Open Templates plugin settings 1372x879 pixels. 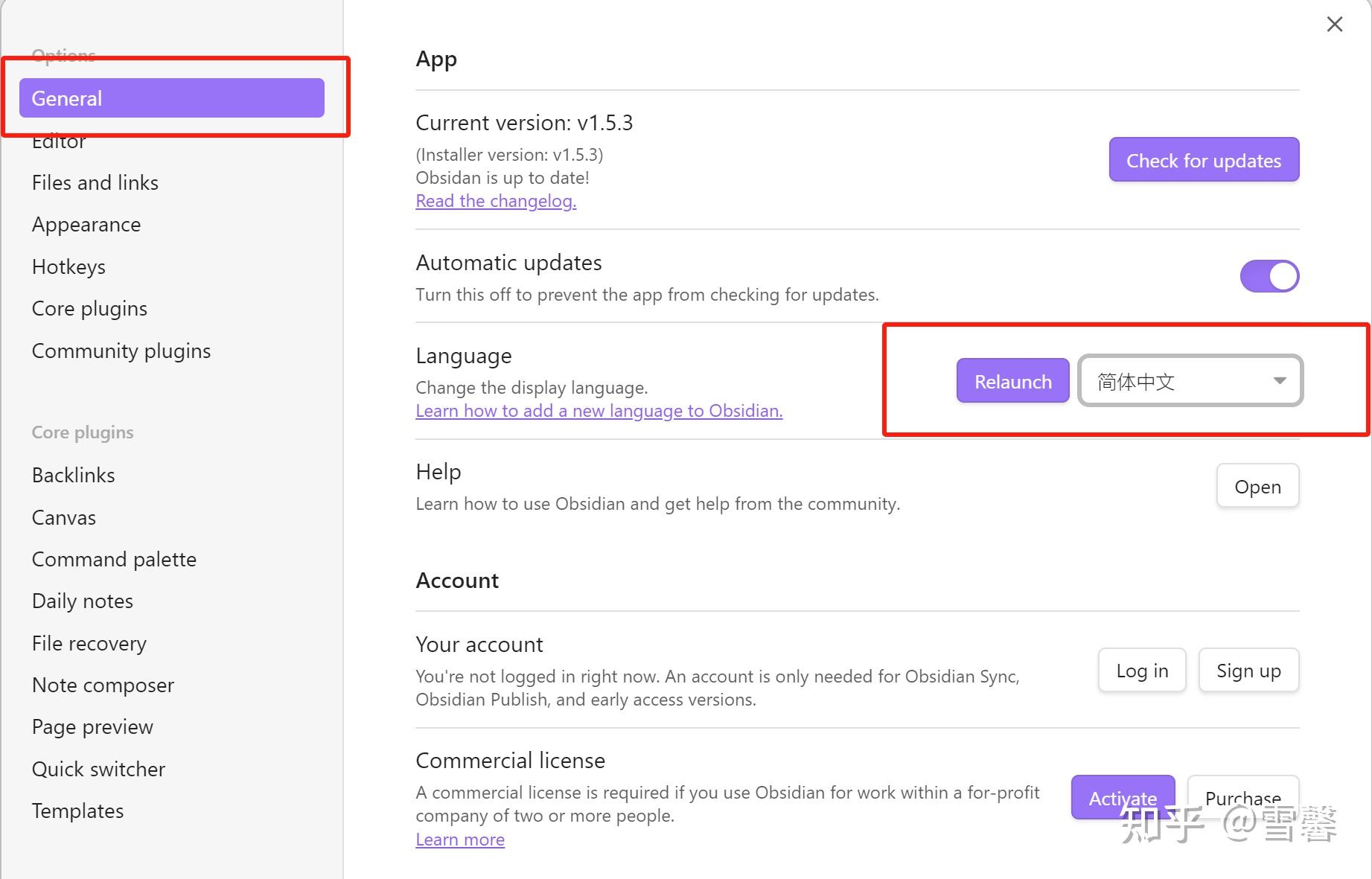tap(77, 811)
